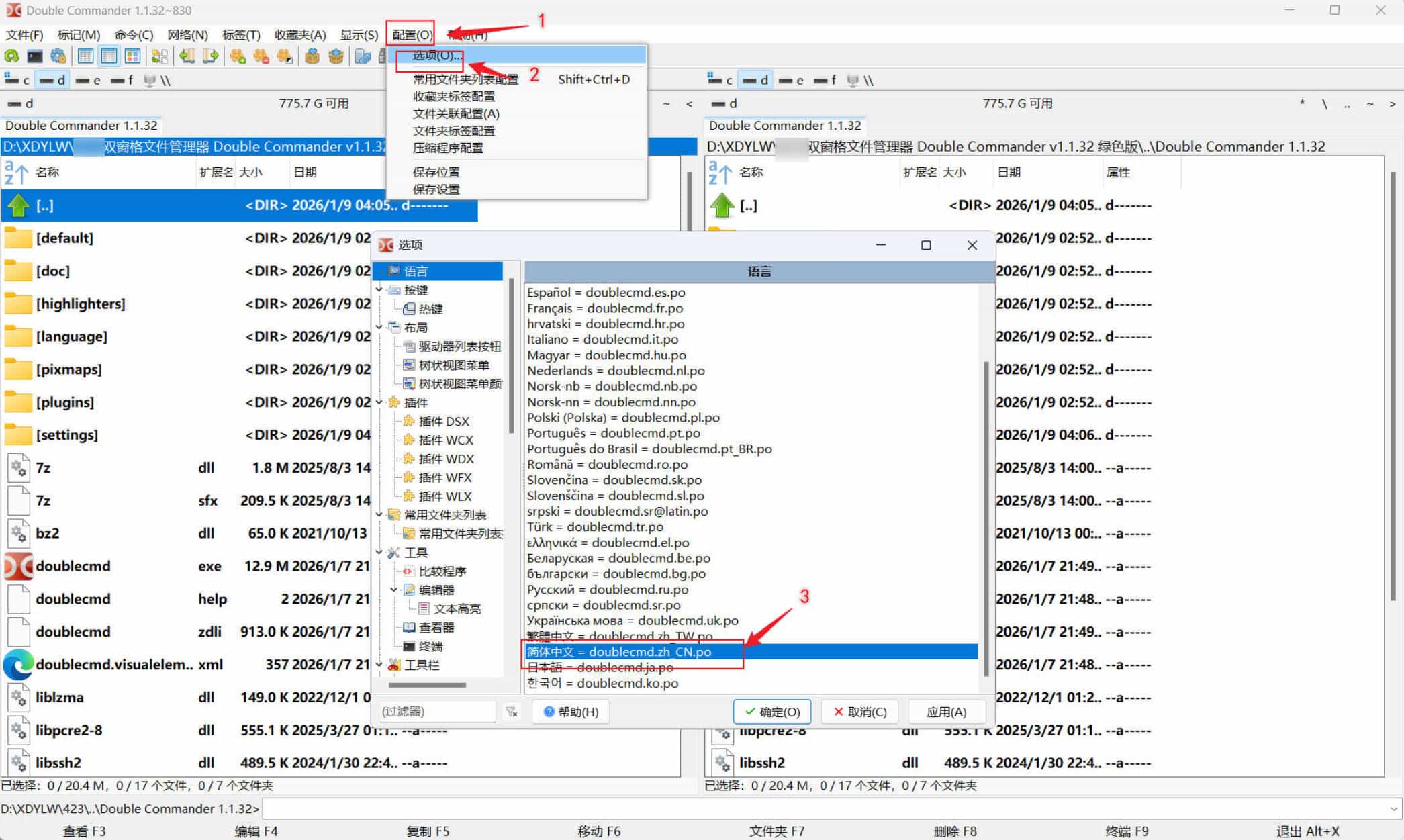1404x840 pixels.
Task: Cancel the options dialog with 取消(C)
Action: coord(859,711)
